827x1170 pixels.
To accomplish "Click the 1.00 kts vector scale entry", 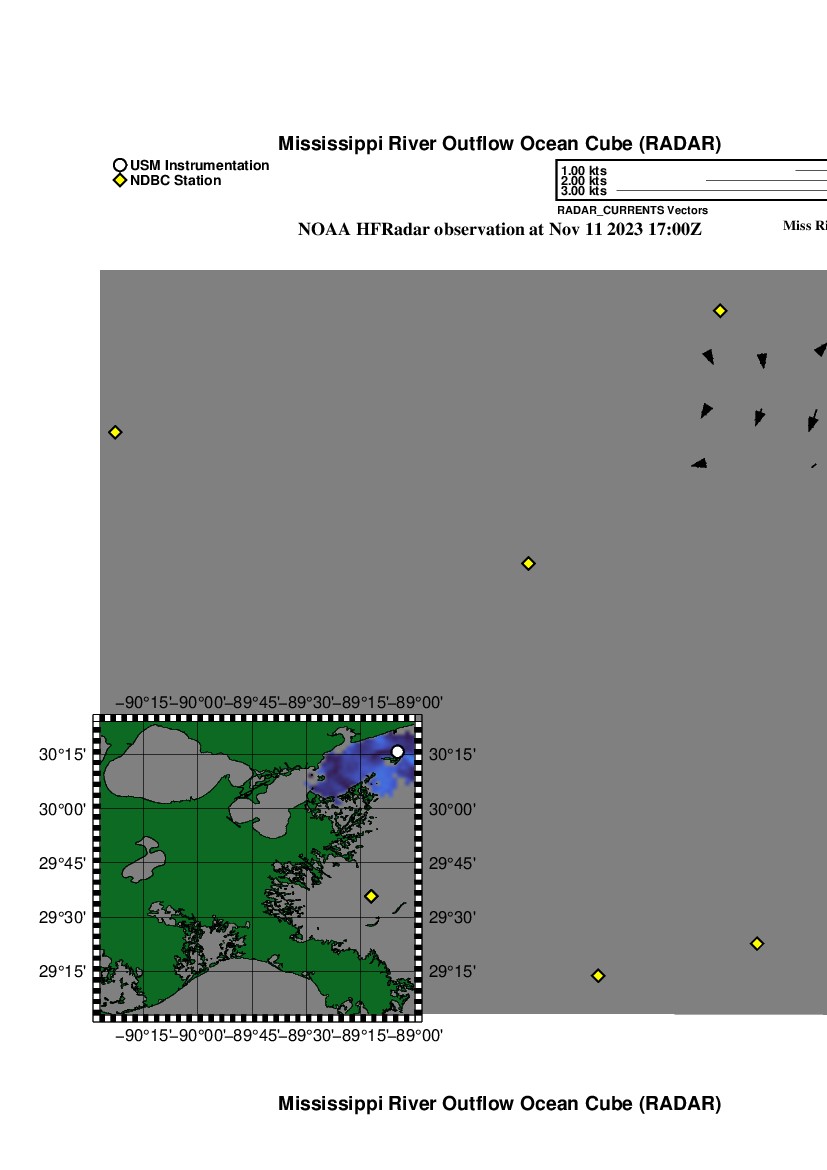I will (x=584, y=171).
